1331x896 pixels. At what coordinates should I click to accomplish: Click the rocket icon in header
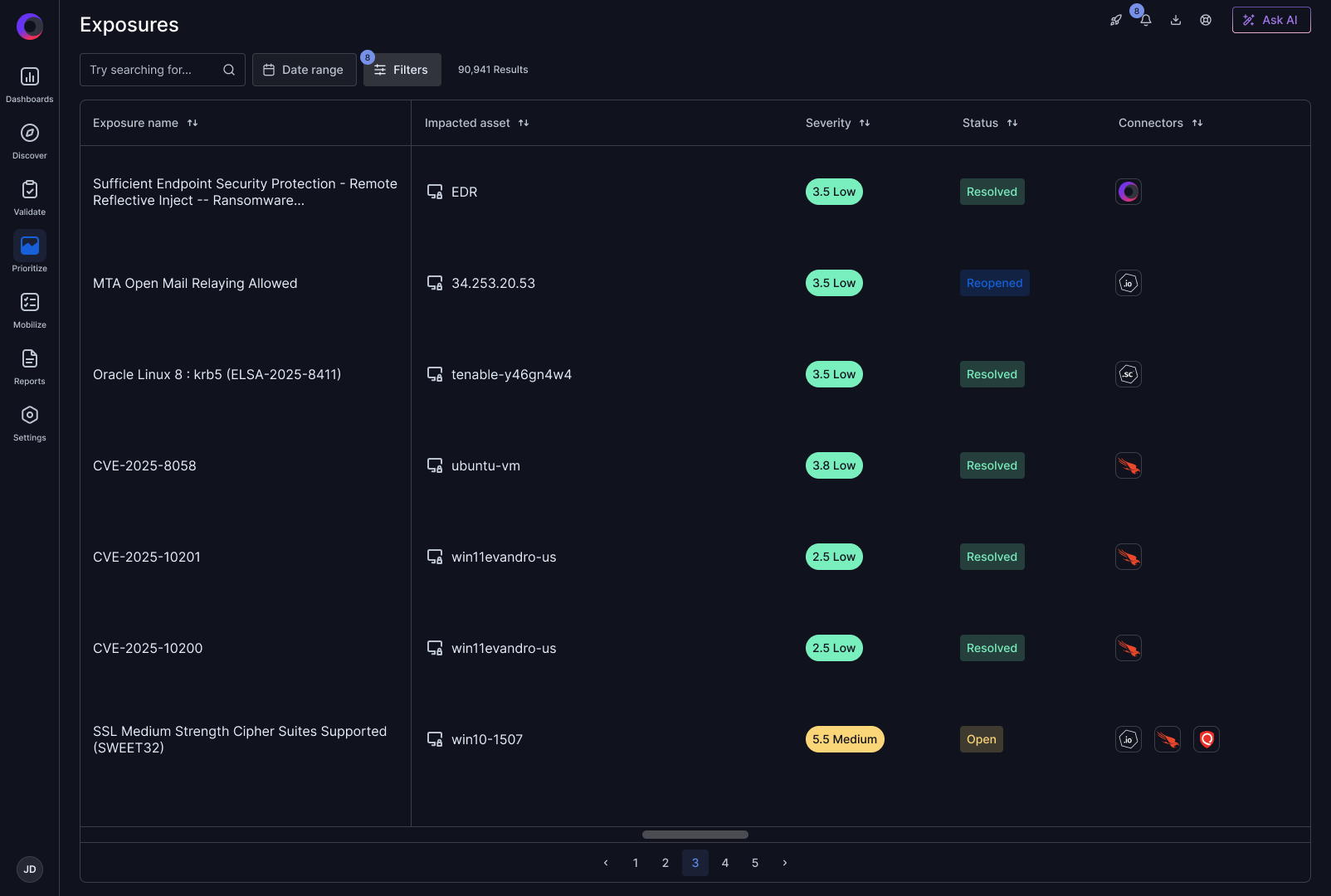1116,21
